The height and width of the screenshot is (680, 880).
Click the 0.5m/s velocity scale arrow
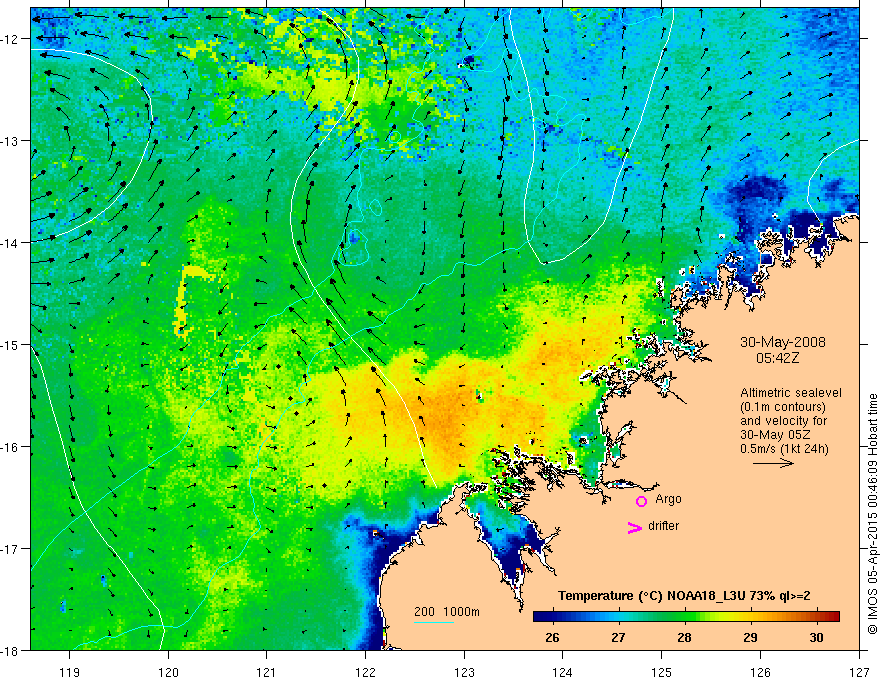pos(773,463)
